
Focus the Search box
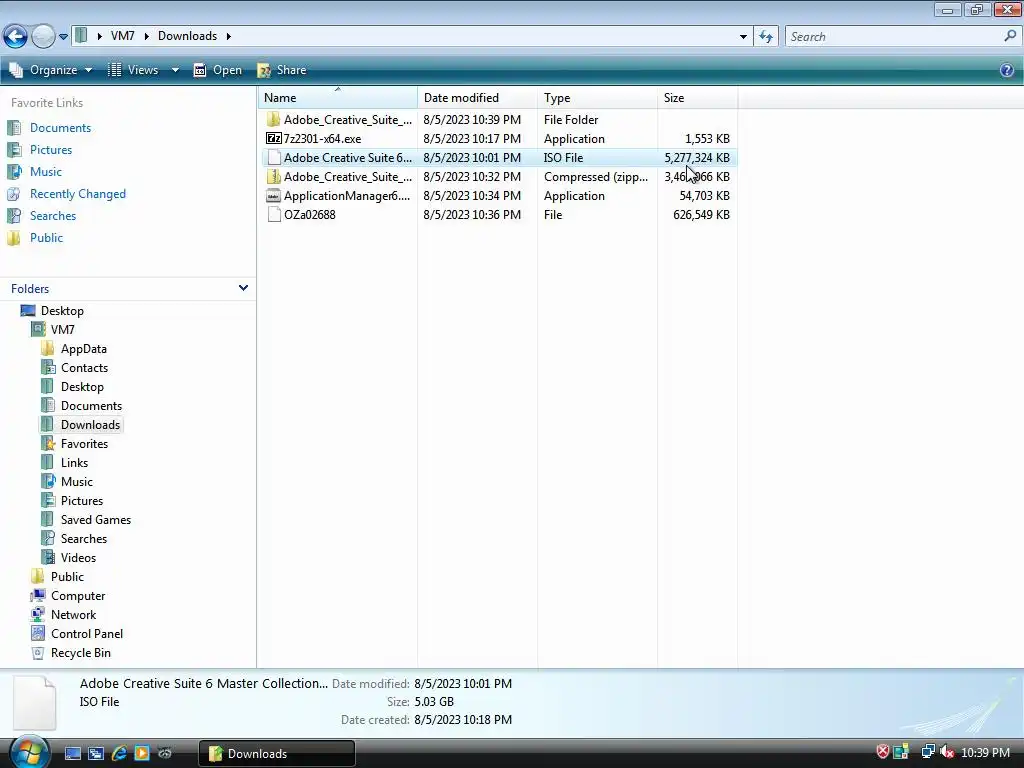coord(895,37)
